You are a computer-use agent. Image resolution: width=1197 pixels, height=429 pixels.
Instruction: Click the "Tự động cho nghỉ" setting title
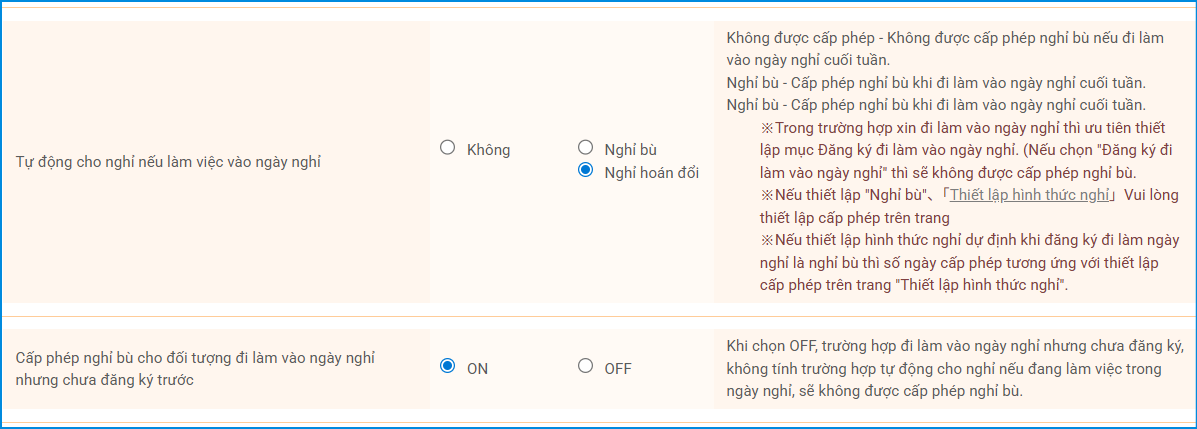(x=168, y=160)
